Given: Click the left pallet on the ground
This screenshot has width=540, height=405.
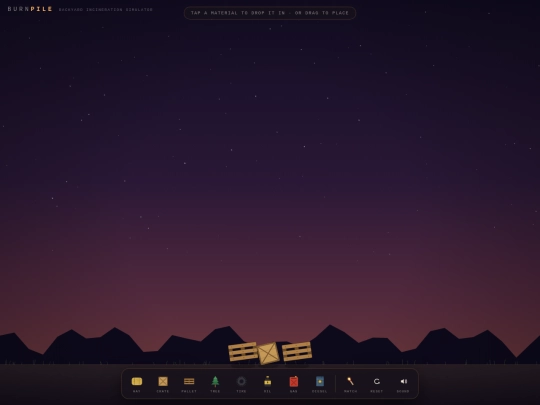Looking at the screenshot, I should point(243,352).
